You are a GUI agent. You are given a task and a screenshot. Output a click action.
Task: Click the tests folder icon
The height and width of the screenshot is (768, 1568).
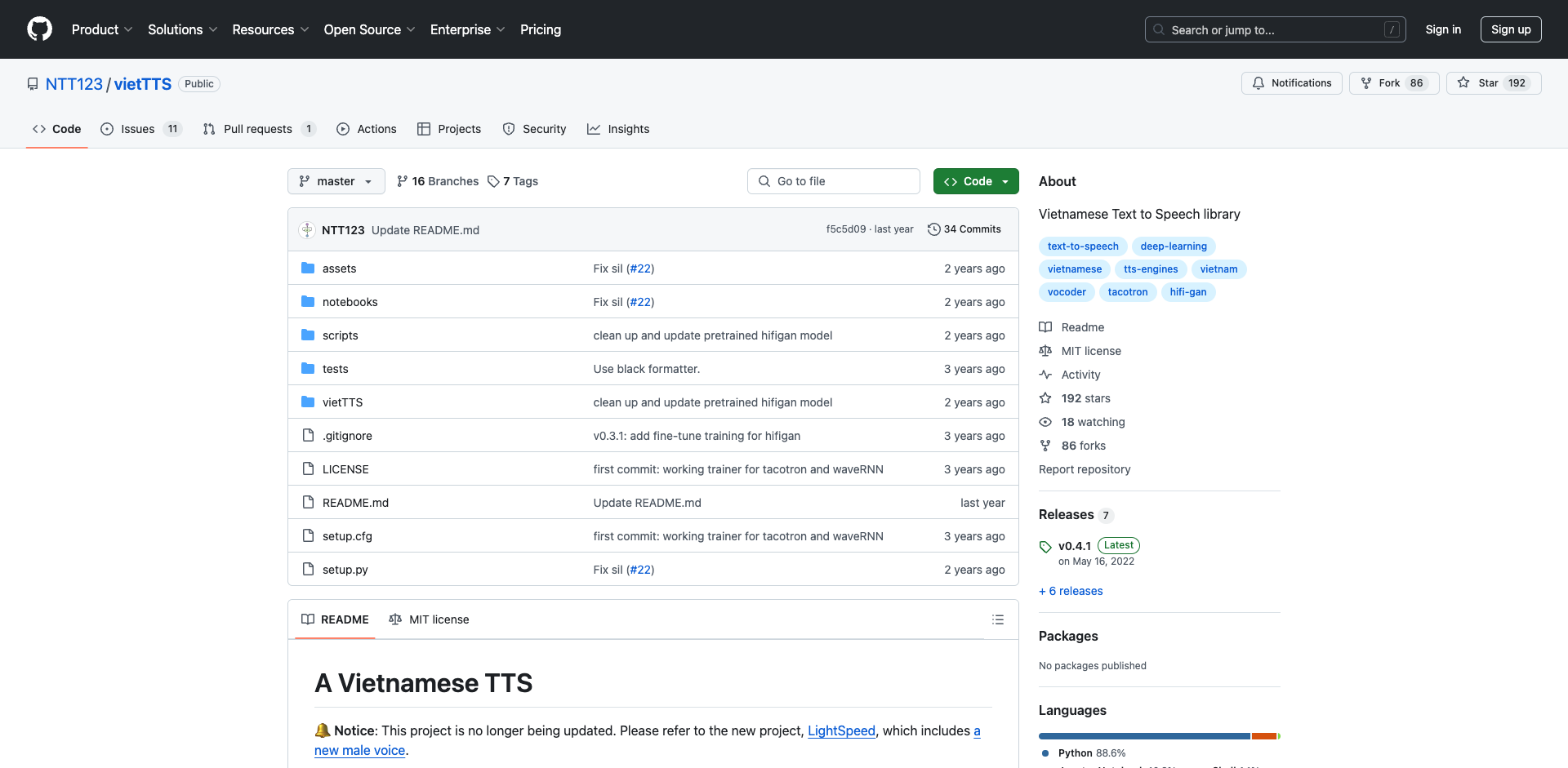click(x=308, y=369)
